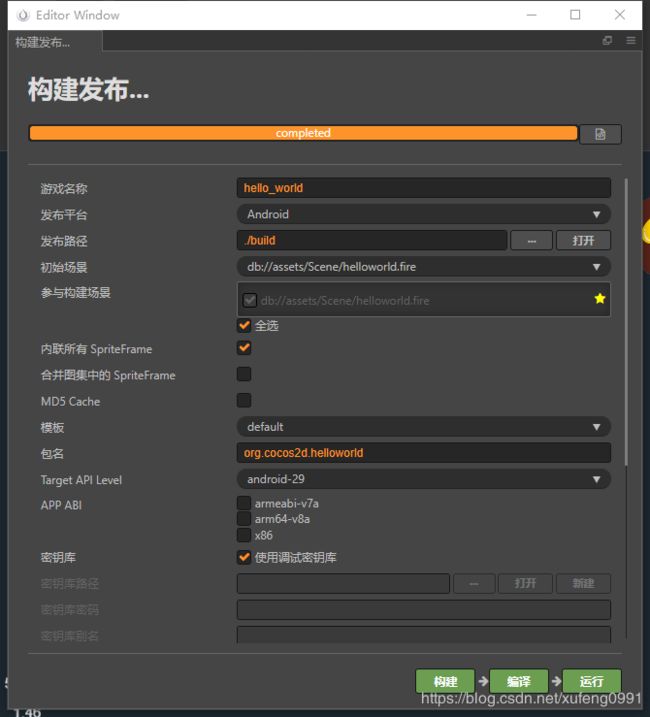650x717 pixels.
Task: Open the build log file icon
Action: click(x=600, y=134)
